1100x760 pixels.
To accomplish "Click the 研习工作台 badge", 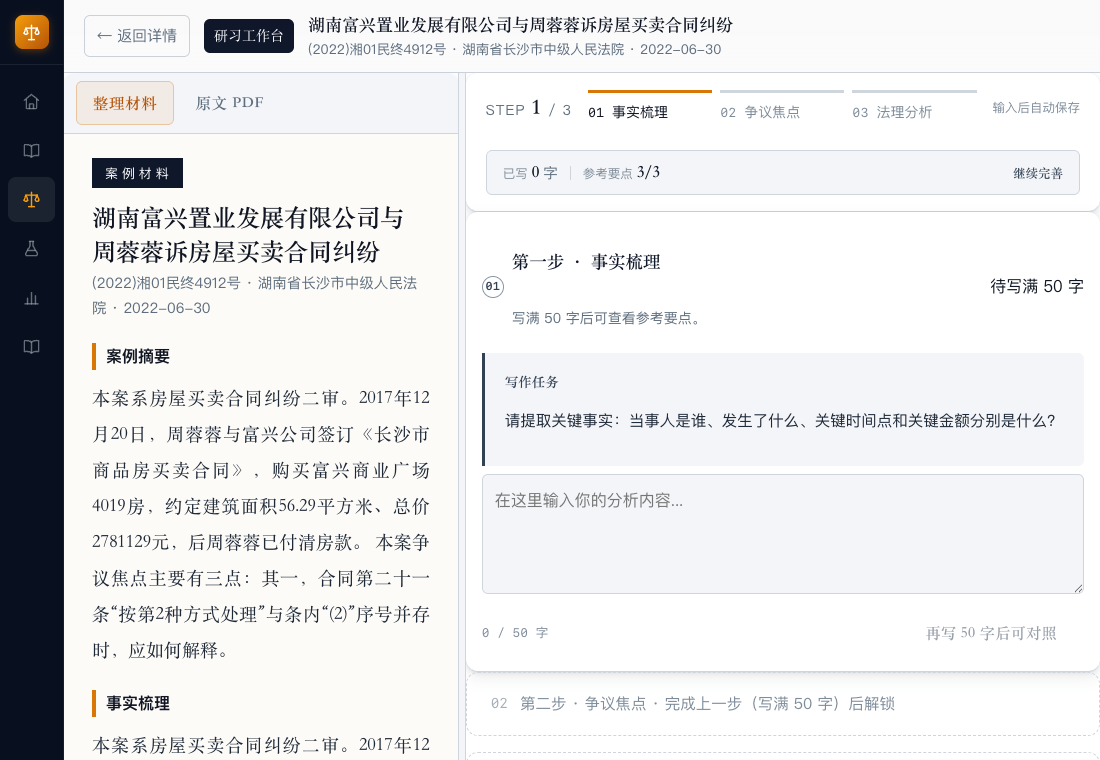I will coord(249,36).
